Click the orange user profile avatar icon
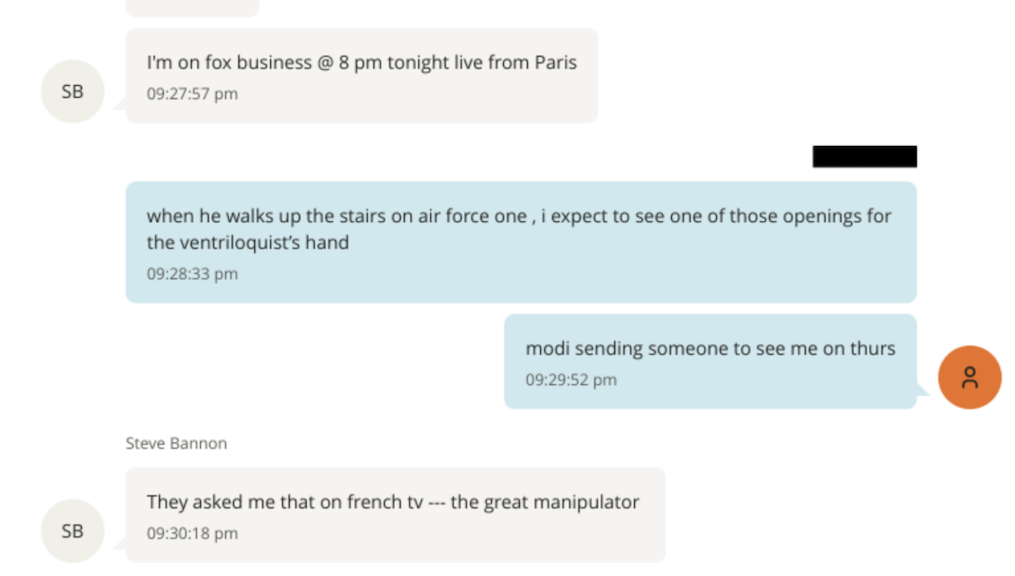 [969, 377]
